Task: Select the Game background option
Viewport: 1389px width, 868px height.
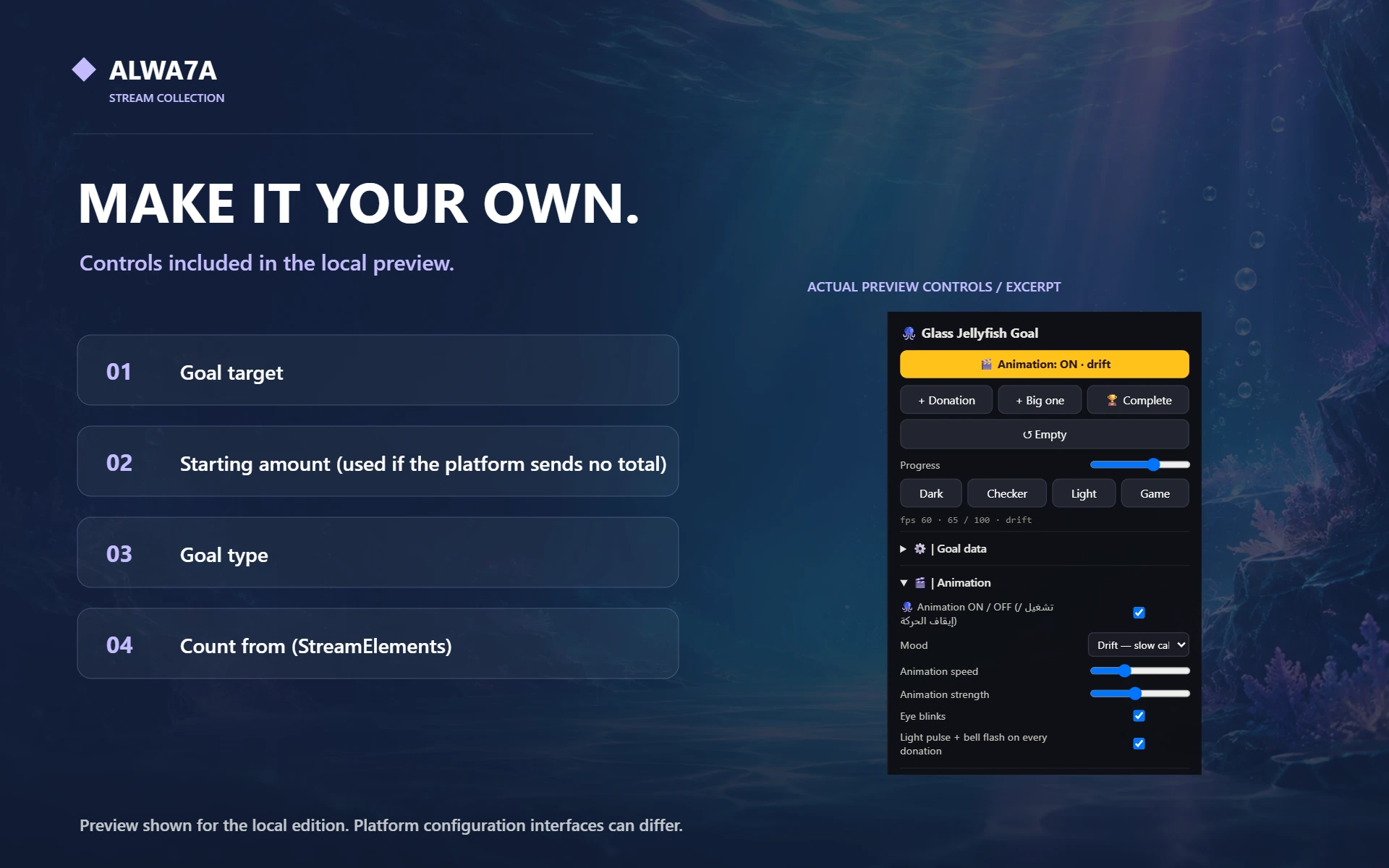Action: pos(1155,493)
